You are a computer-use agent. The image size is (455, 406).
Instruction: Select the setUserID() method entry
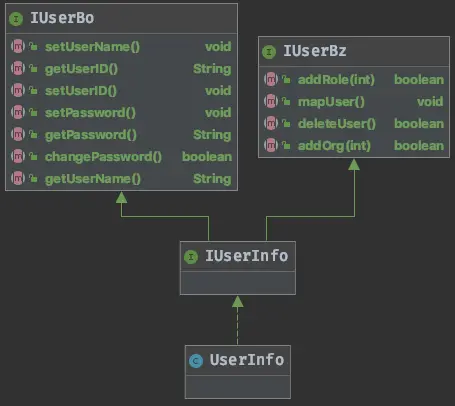pyautogui.click(x=121, y=91)
